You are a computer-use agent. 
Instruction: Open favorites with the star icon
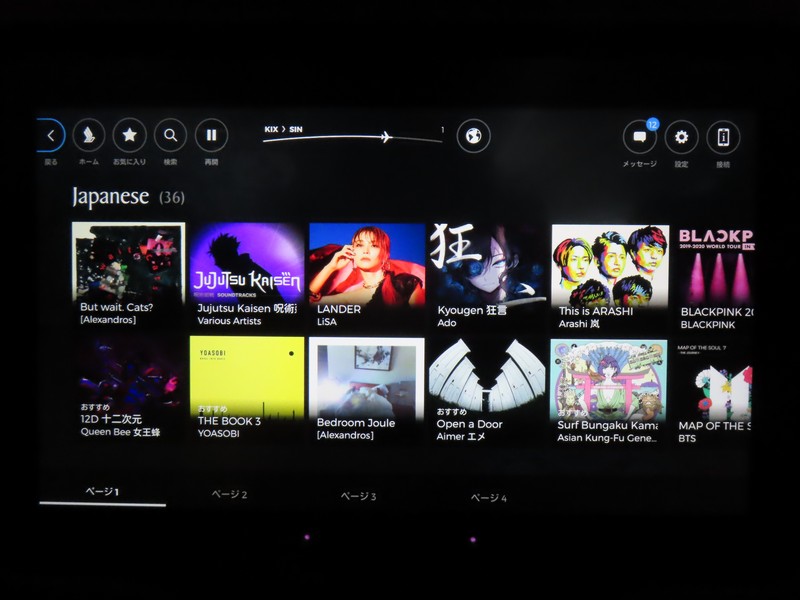coord(129,135)
